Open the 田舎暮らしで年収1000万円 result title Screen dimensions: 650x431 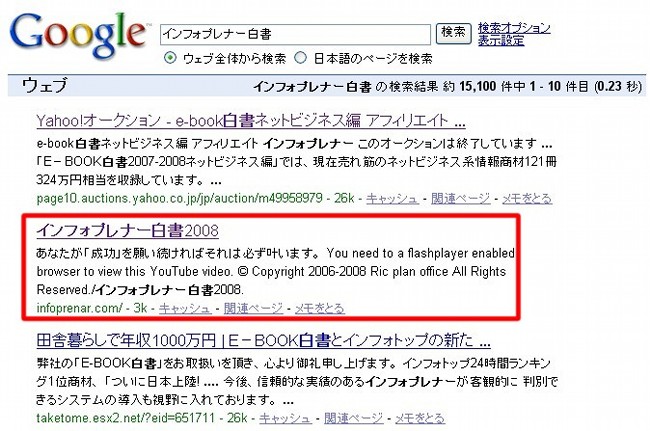click(264, 341)
